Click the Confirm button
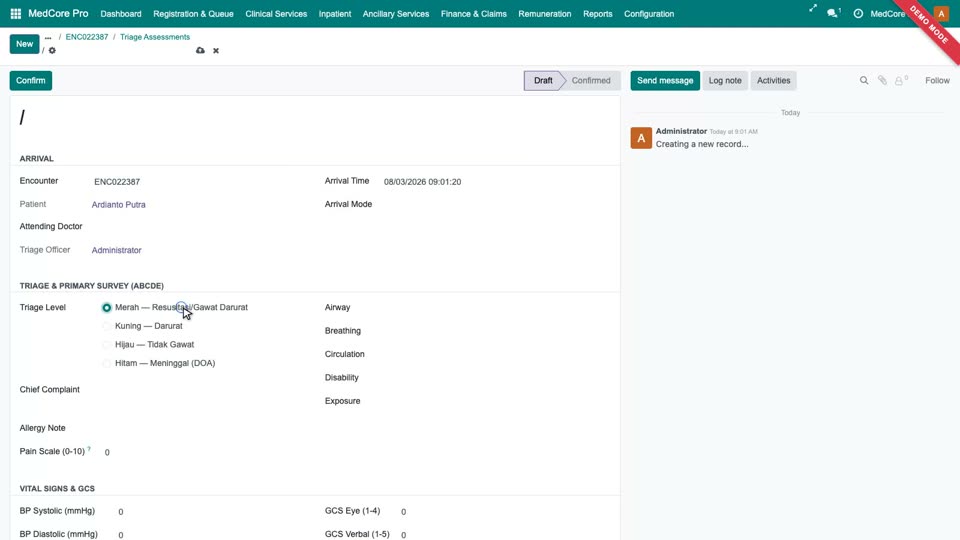 coord(31,80)
